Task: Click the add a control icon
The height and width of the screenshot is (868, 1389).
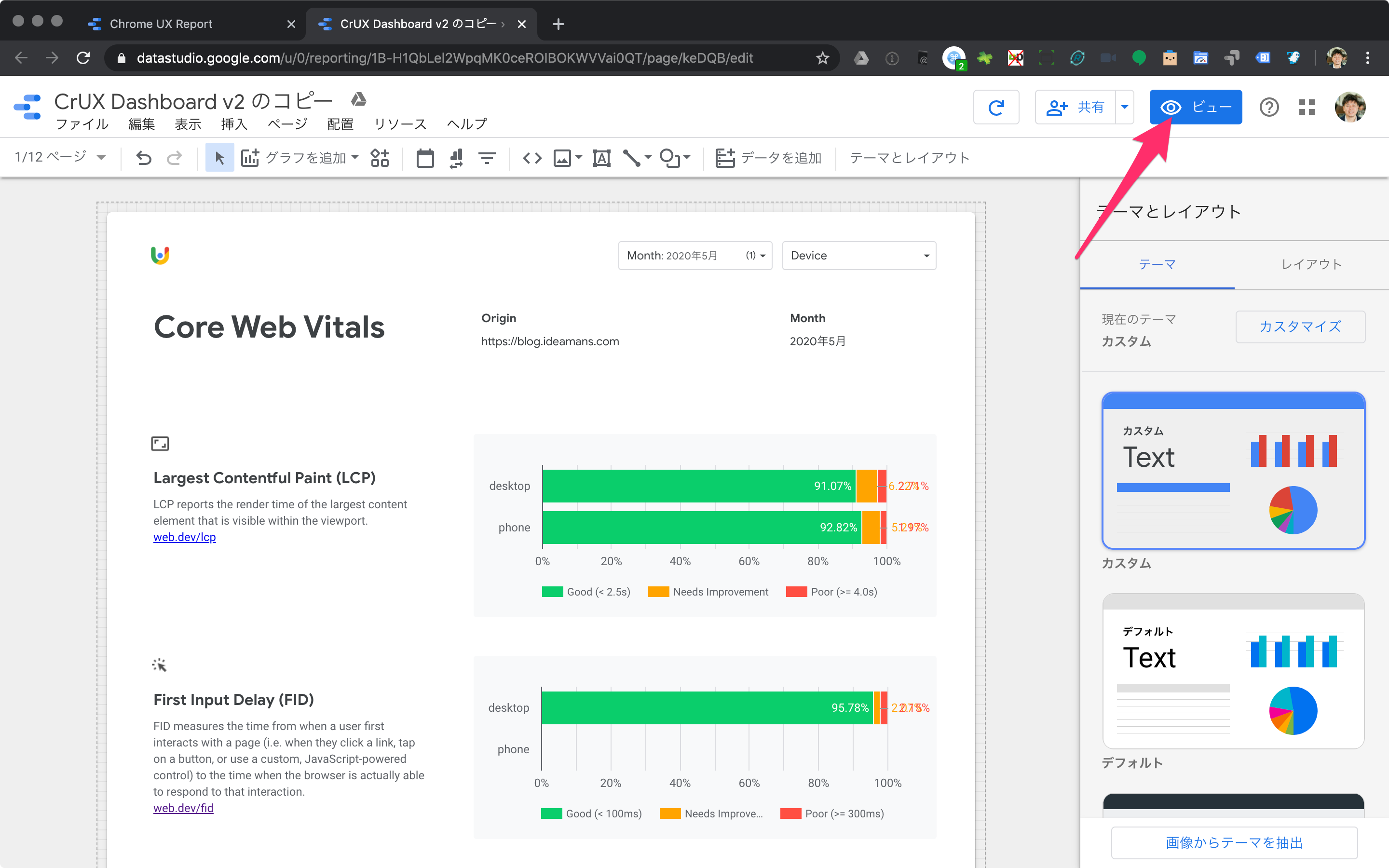Action: pos(380,157)
